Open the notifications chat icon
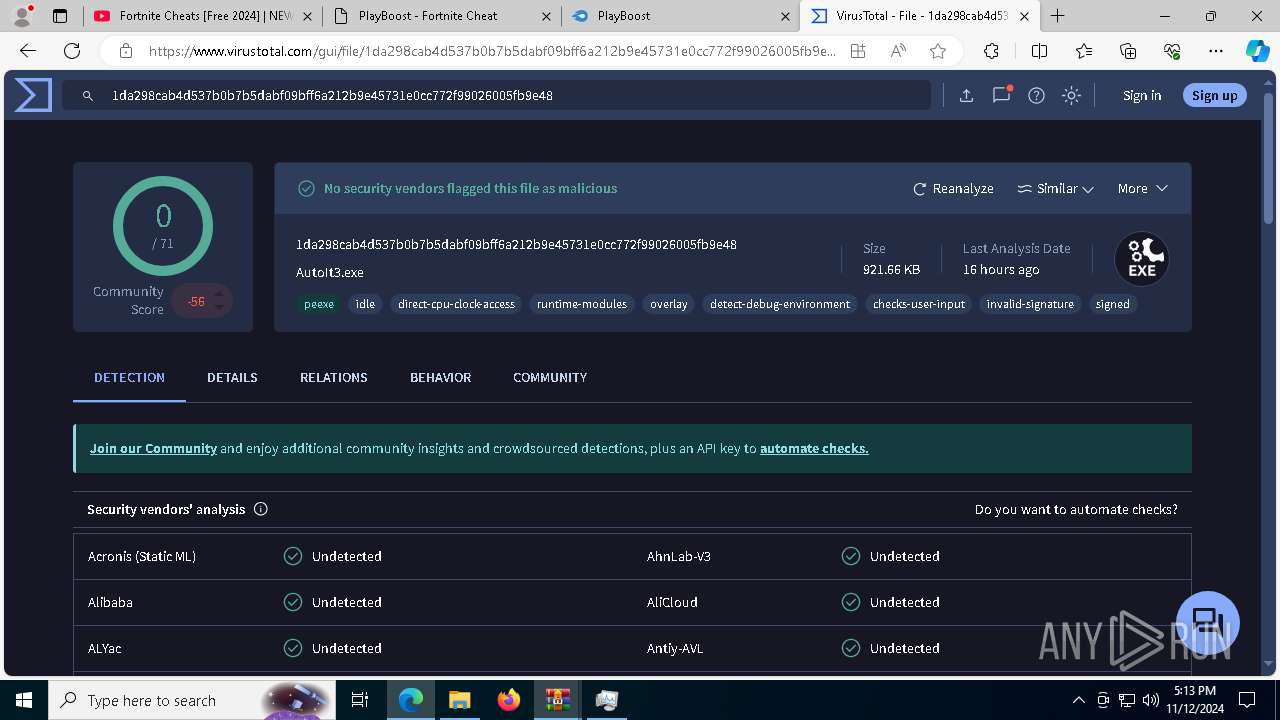Screen dimensions: 1280x720 coord(1001,95)
